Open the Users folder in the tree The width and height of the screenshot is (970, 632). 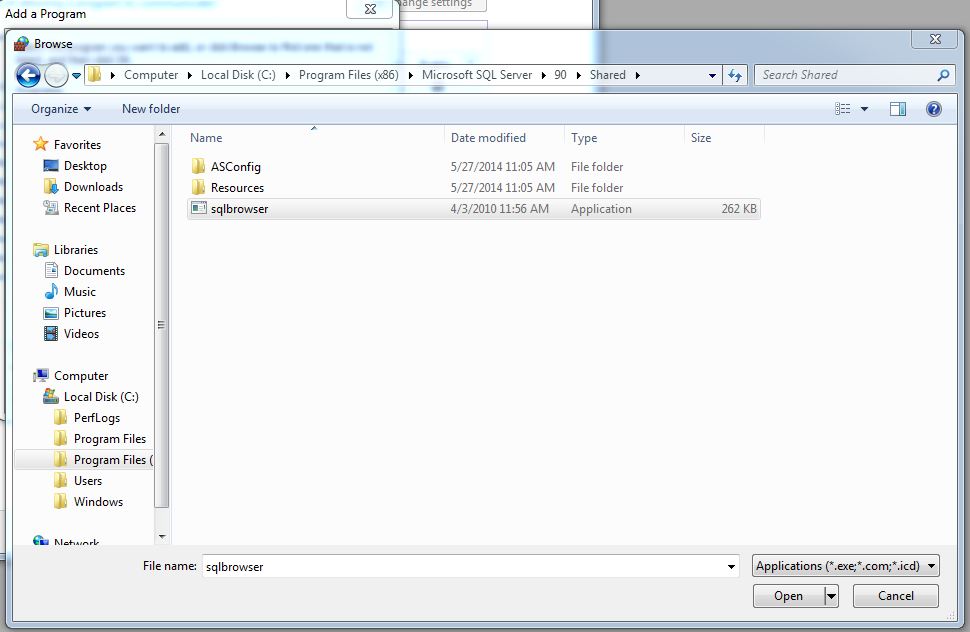click(87, 481)
